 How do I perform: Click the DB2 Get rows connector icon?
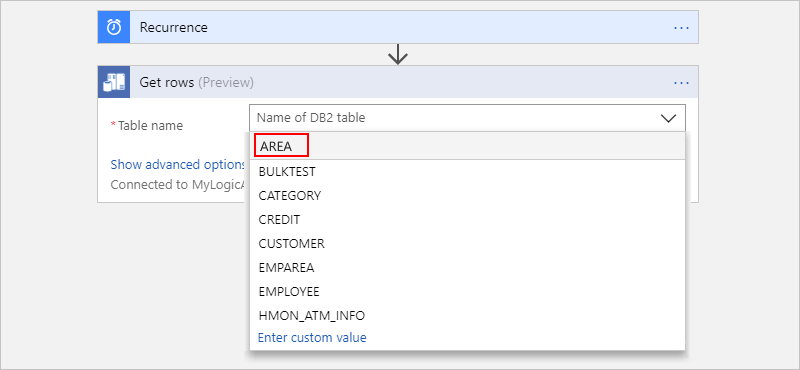pyautogui.click(x=114, y=82)
